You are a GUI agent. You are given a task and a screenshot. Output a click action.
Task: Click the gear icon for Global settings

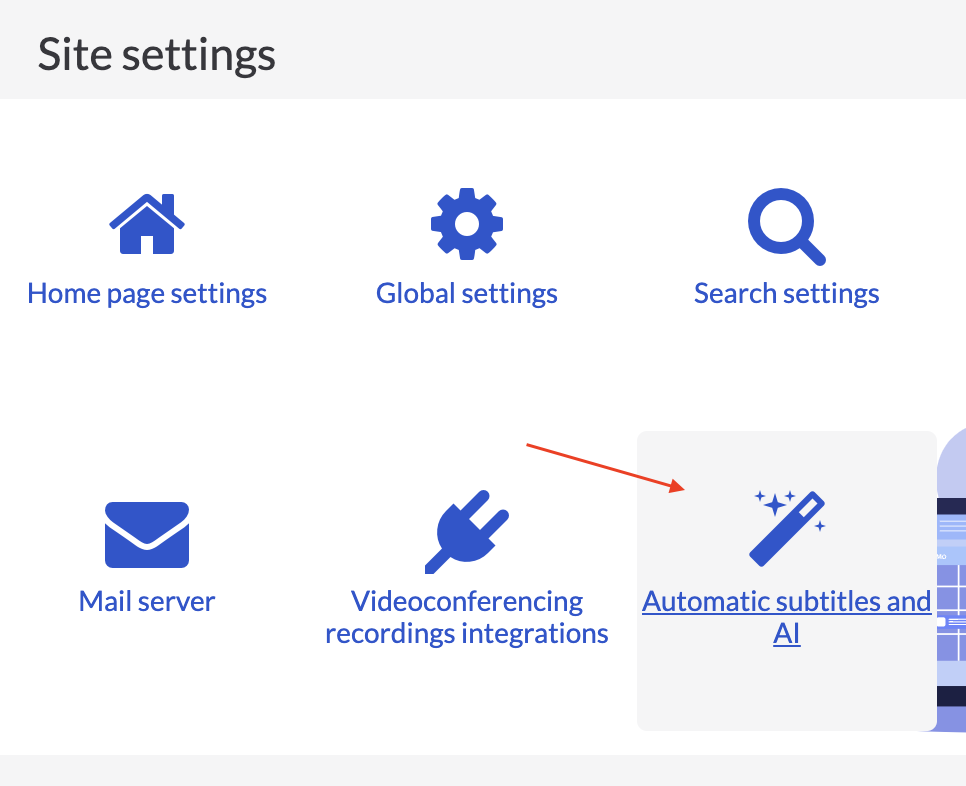tap(467, 224)
